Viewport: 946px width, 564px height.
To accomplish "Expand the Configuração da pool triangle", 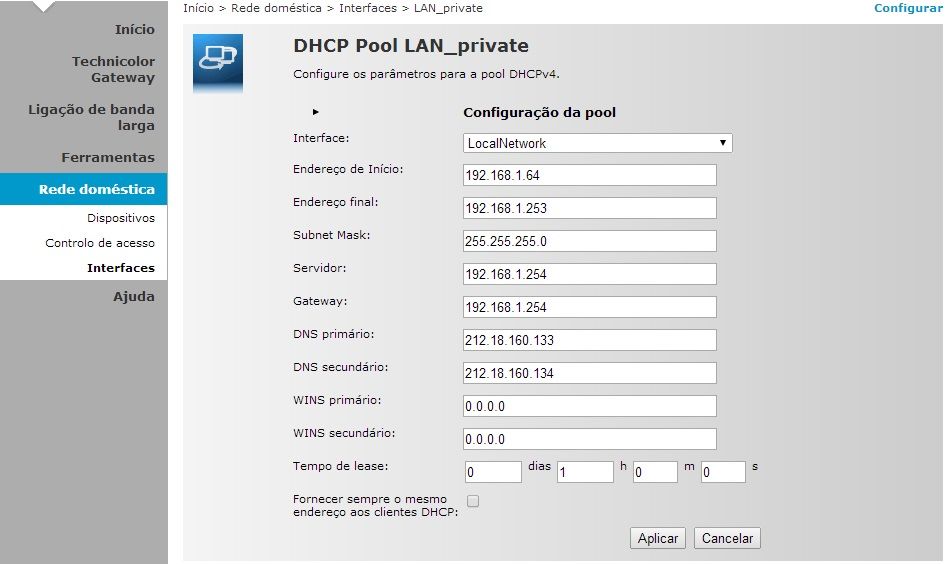I will pos(316,112).
